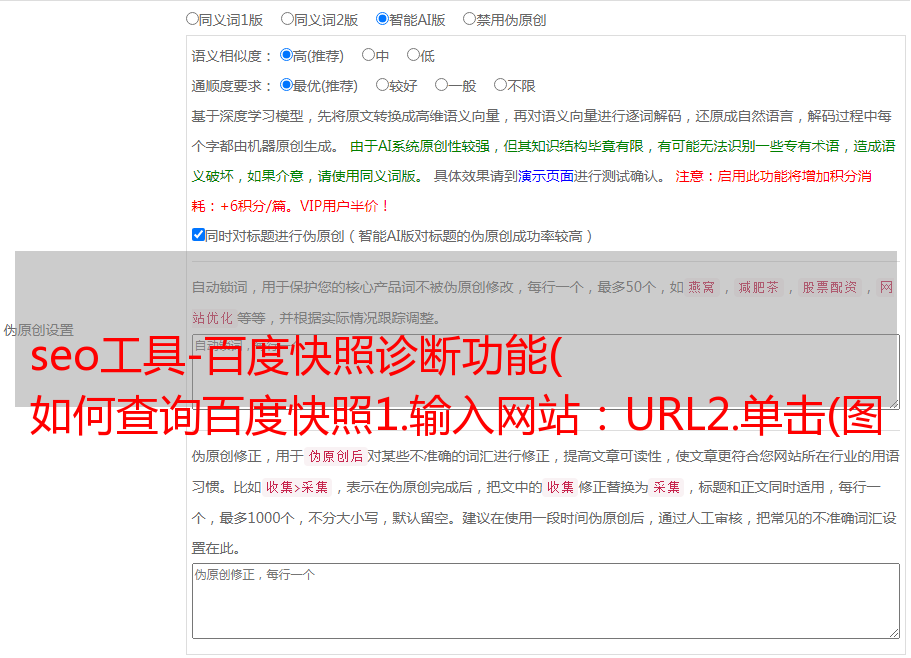The width and height of the screenshot is (911, 658).
Task: Set 通顺度要求 to 不限
Action: coord(500,85)
